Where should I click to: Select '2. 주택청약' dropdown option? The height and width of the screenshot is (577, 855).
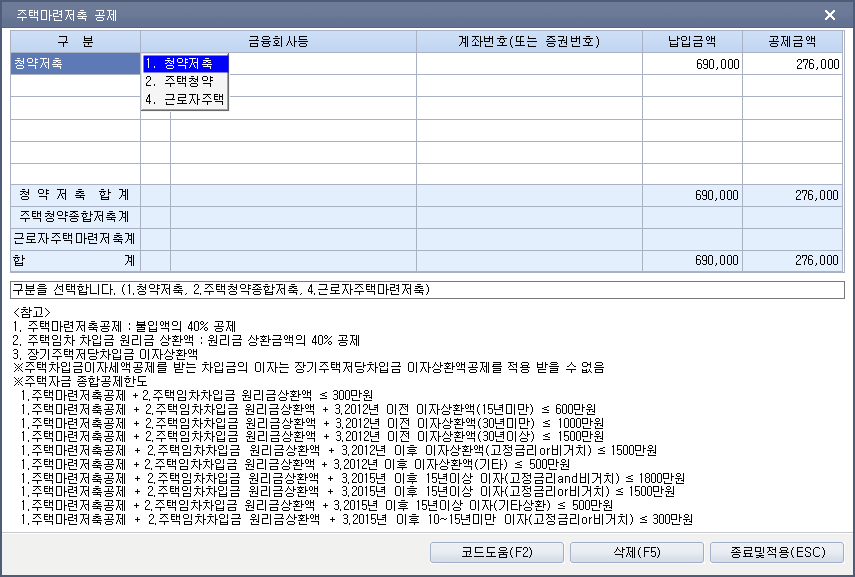pos(185,81)
